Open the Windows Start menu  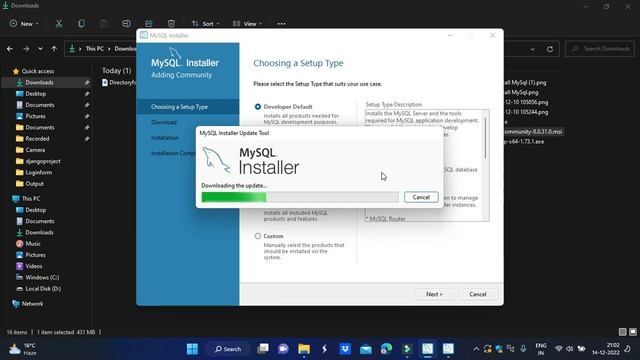[192, 349]
